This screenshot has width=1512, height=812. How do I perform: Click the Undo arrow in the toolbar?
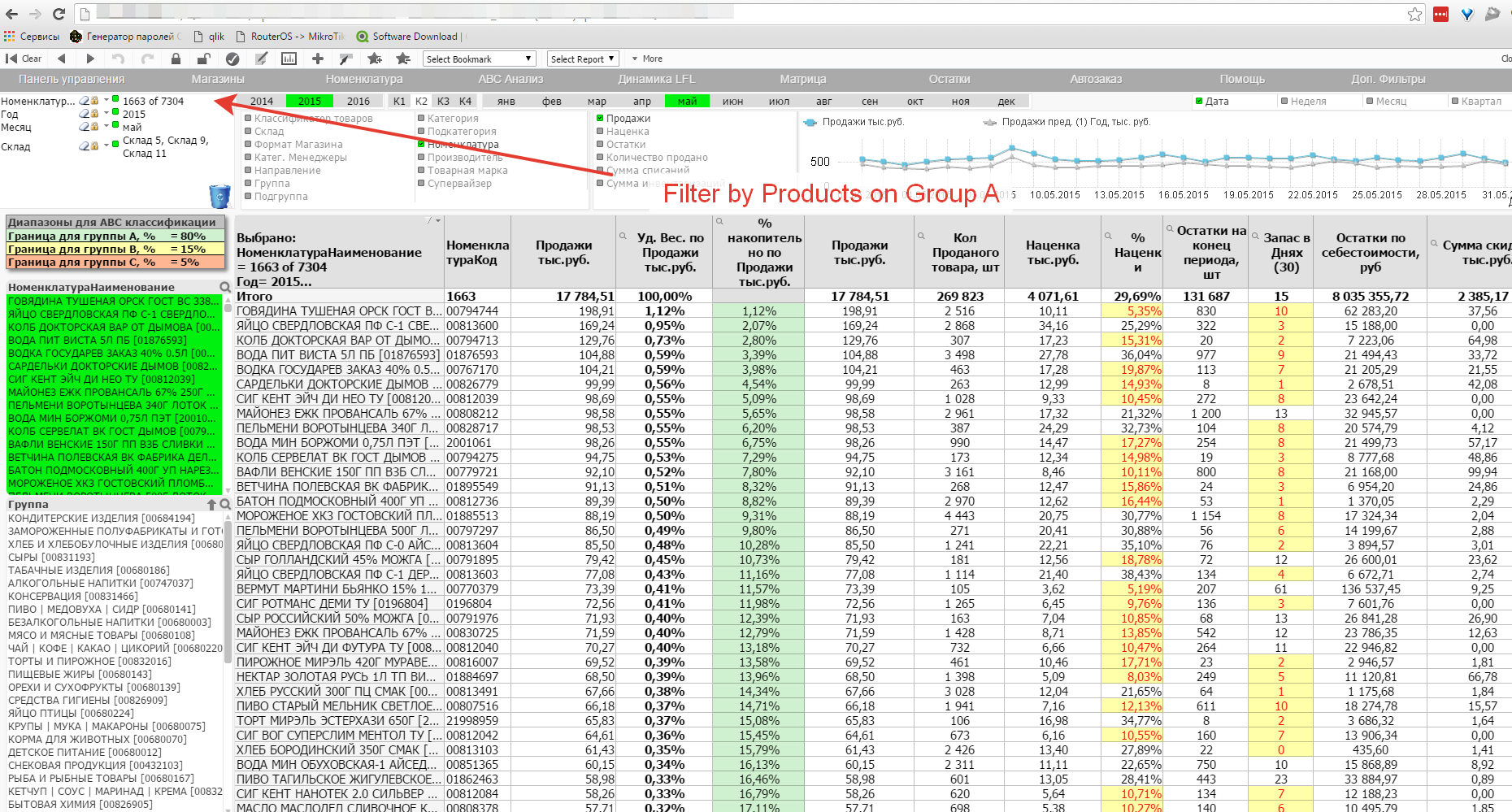click(118, 59)
